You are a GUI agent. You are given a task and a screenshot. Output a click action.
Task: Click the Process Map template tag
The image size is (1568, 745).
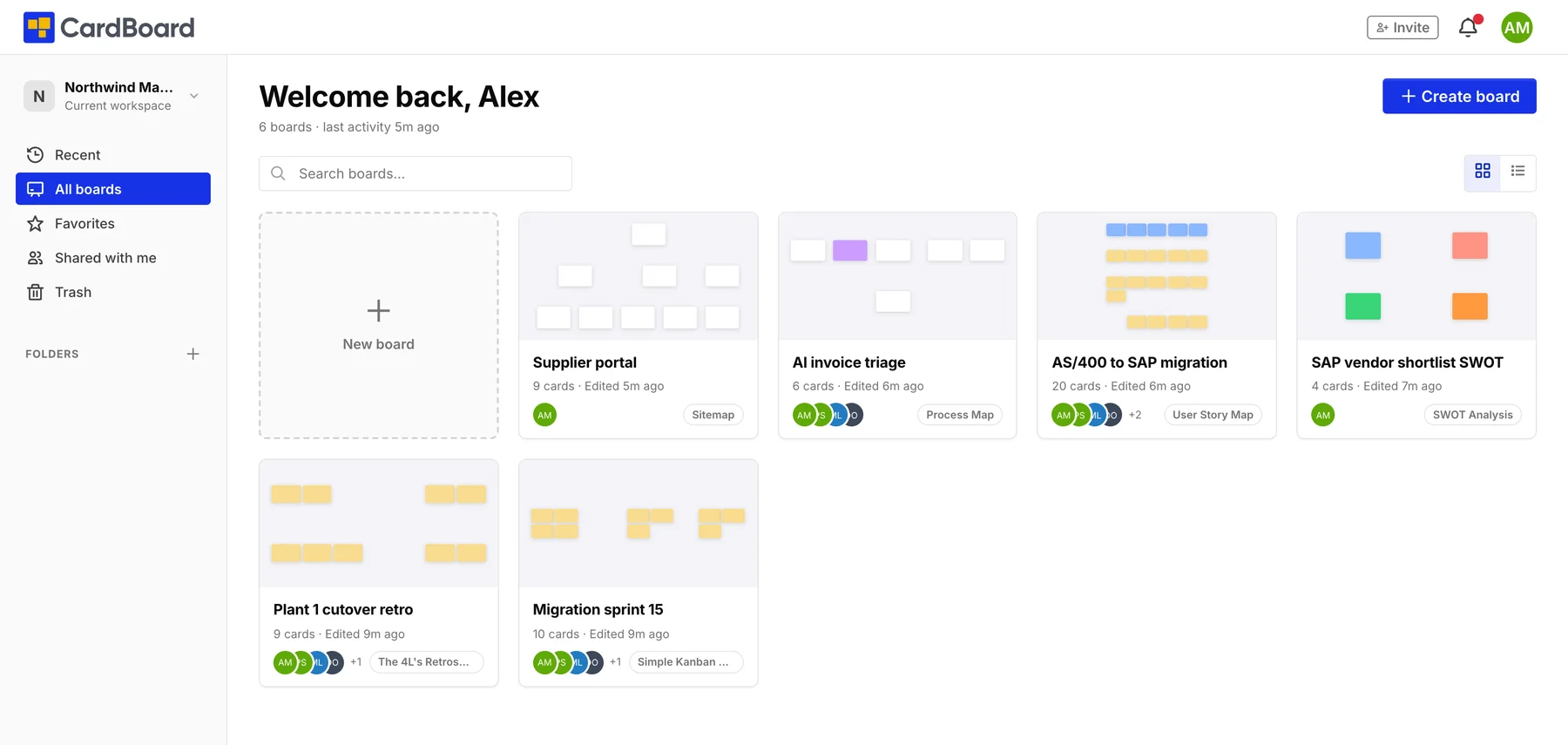point(960,415)
